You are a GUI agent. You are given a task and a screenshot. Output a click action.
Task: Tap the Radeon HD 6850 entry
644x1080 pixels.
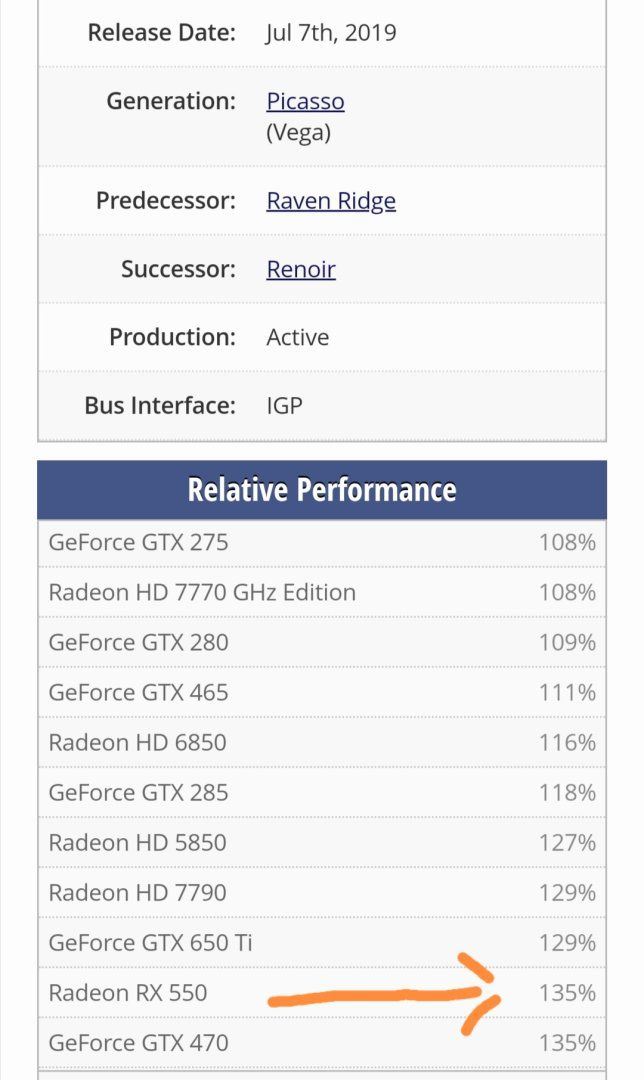pos(137,742)
